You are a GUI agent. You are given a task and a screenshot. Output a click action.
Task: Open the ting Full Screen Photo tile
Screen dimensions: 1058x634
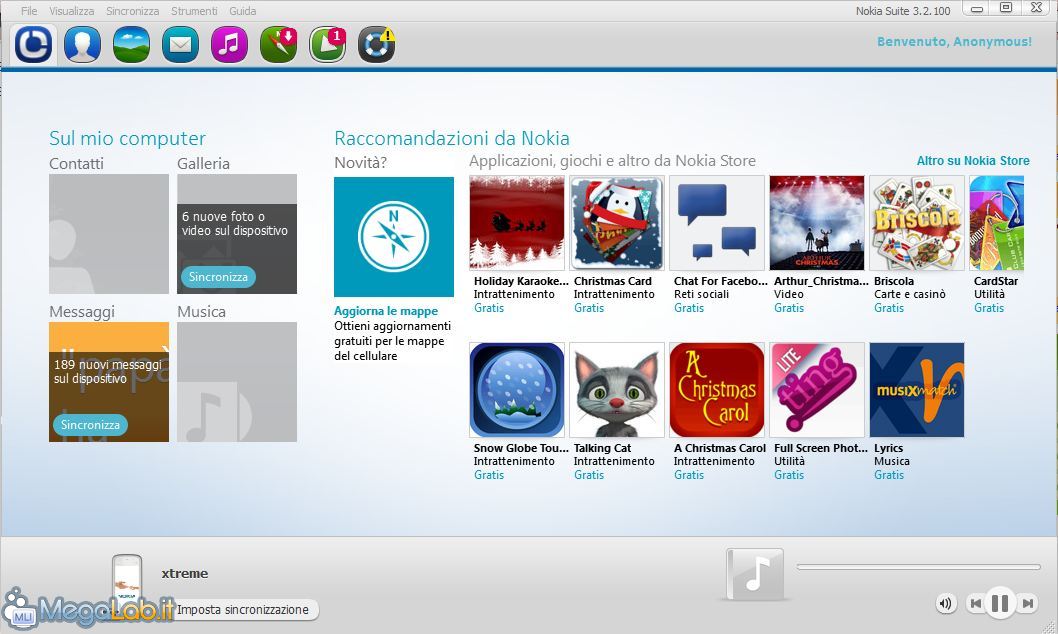coord(816,390)
